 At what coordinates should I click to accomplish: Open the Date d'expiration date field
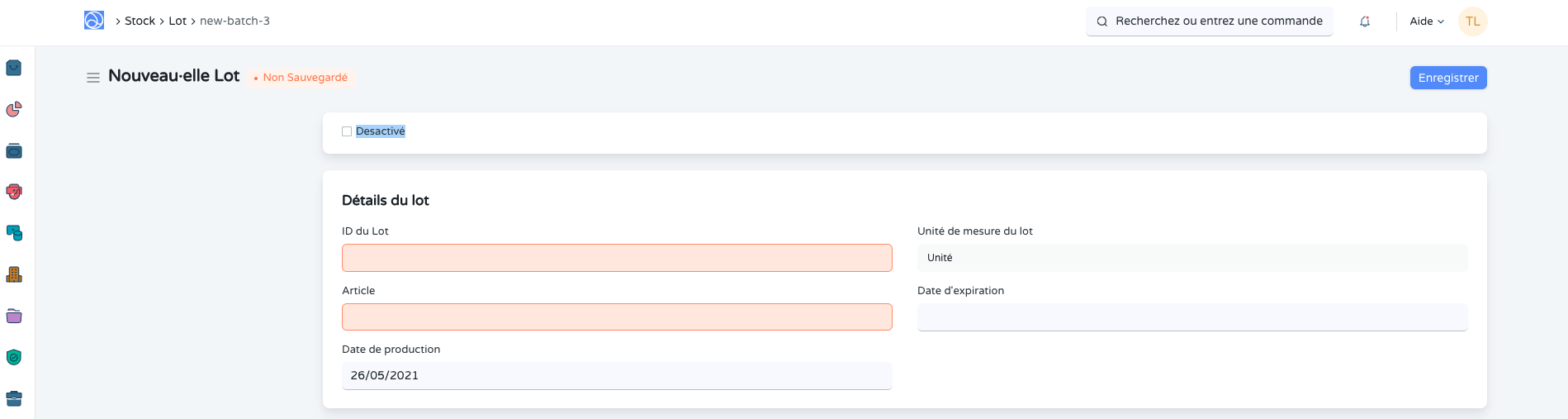coord(1191,317)
